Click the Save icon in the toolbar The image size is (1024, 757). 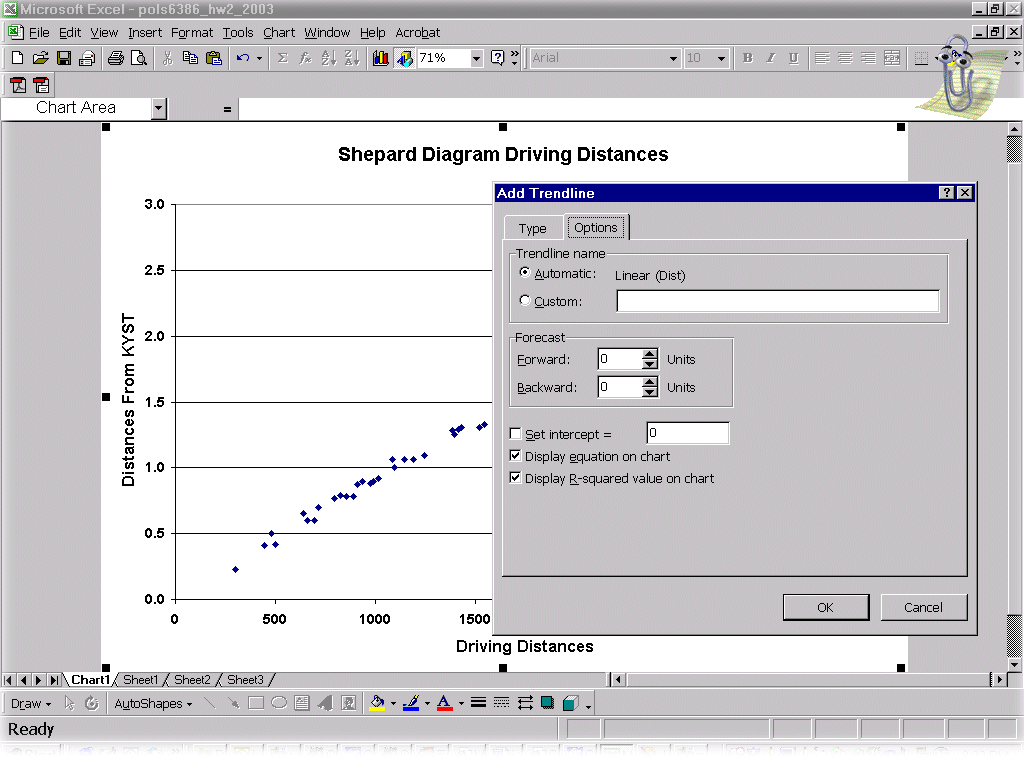click(x=63, y=58)
